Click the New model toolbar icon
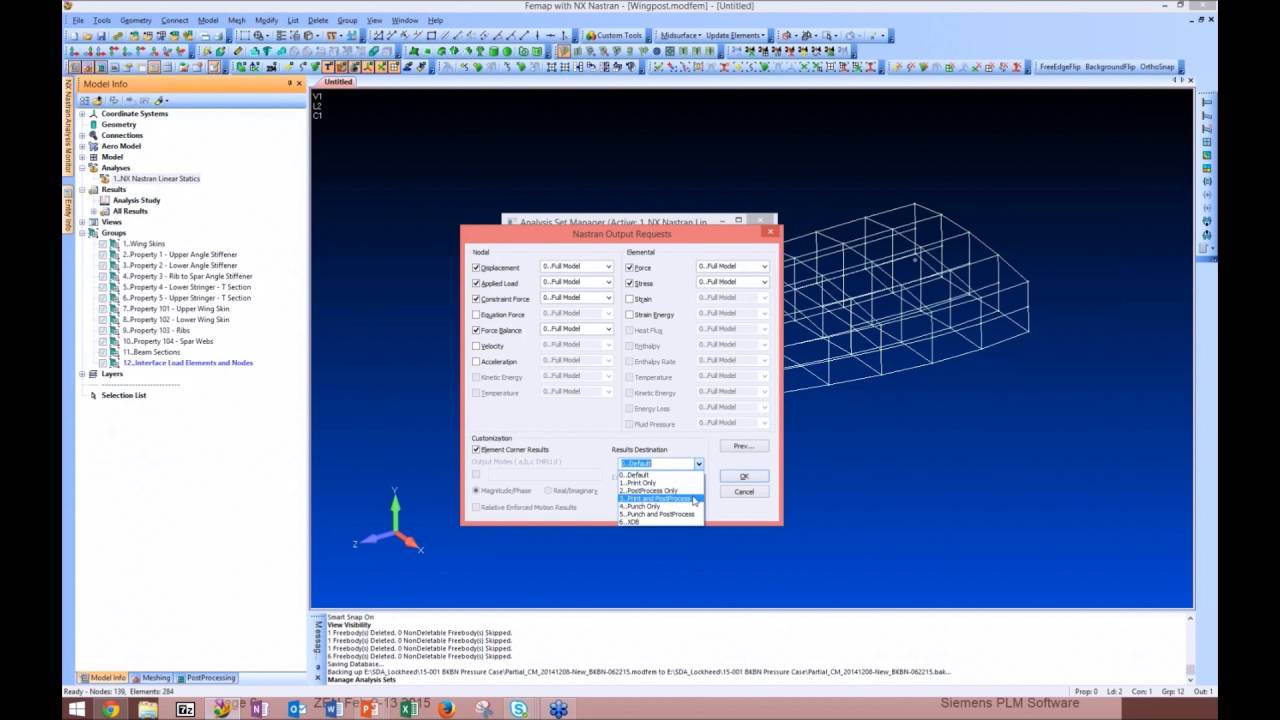1280x720 pixels. (74, 36)
